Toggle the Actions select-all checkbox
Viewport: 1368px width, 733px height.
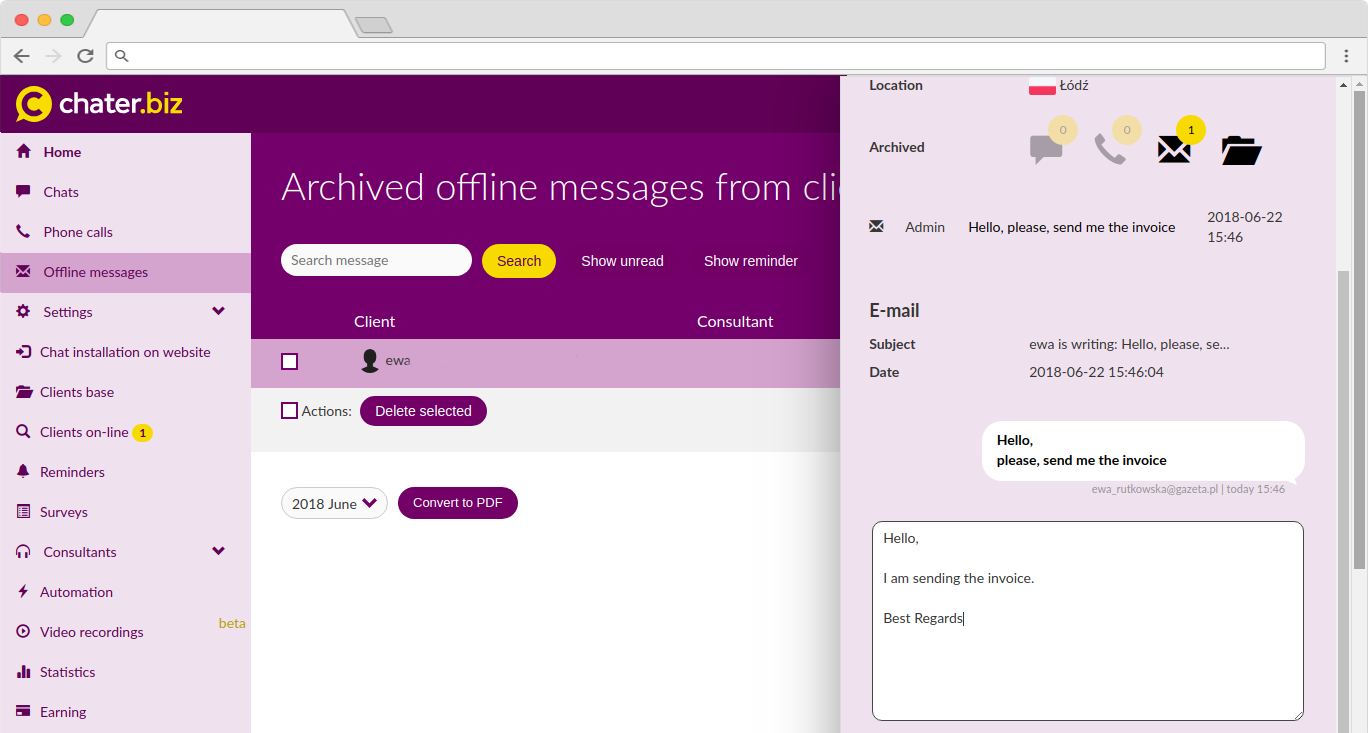[290, 410]
